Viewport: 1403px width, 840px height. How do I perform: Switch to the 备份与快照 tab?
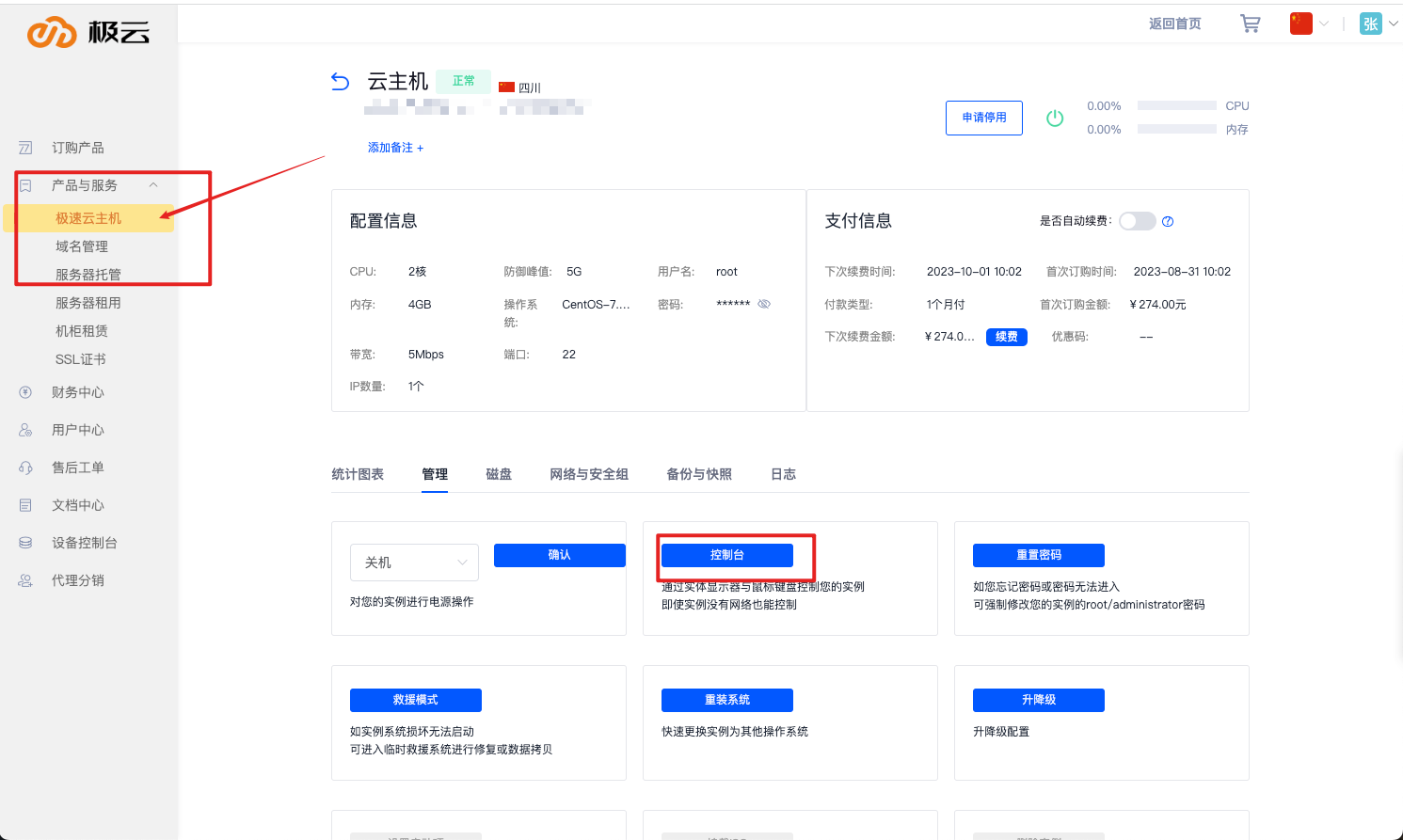tap(699, 474)
